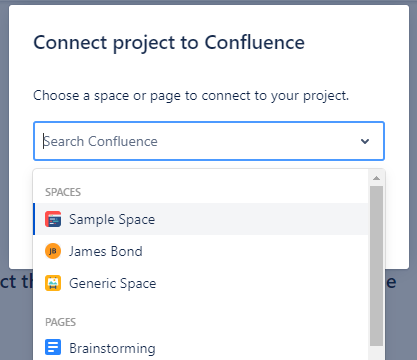Click the Generic Space icon

tap(53, 283)
